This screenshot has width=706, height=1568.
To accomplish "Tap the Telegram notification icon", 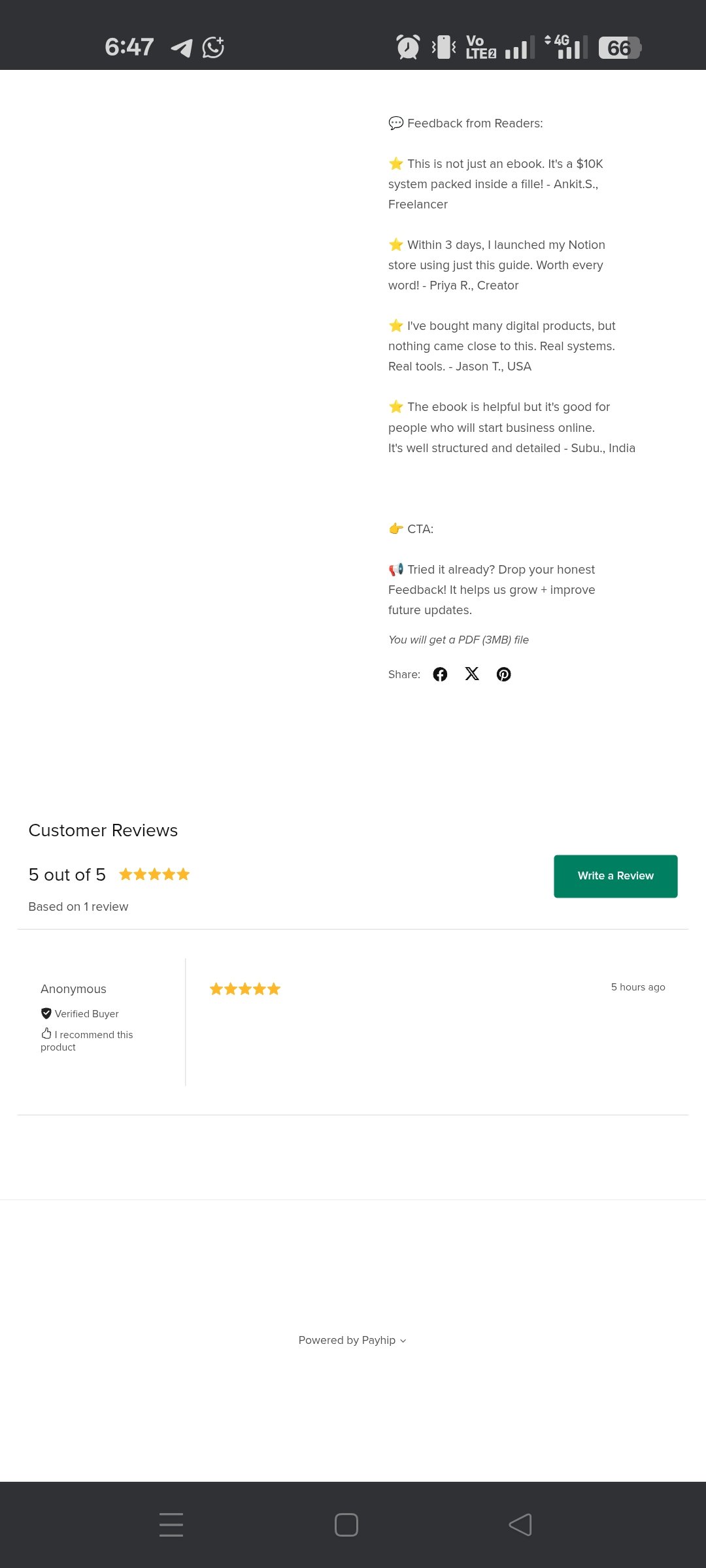I will [182, 48].
